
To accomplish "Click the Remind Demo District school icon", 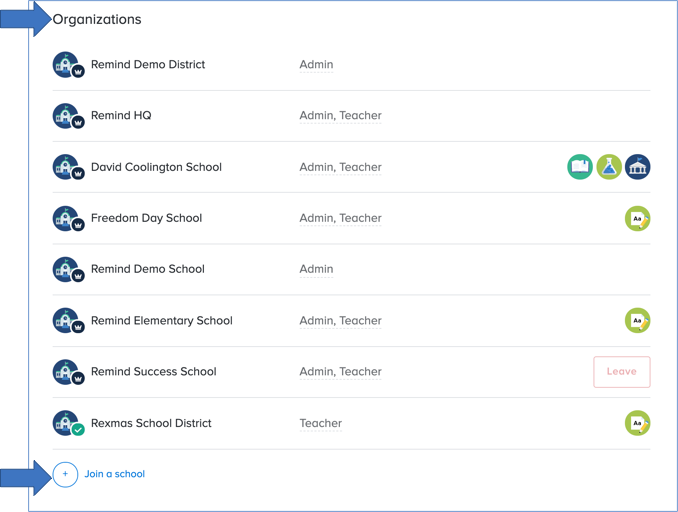I will tap(68, 65).
